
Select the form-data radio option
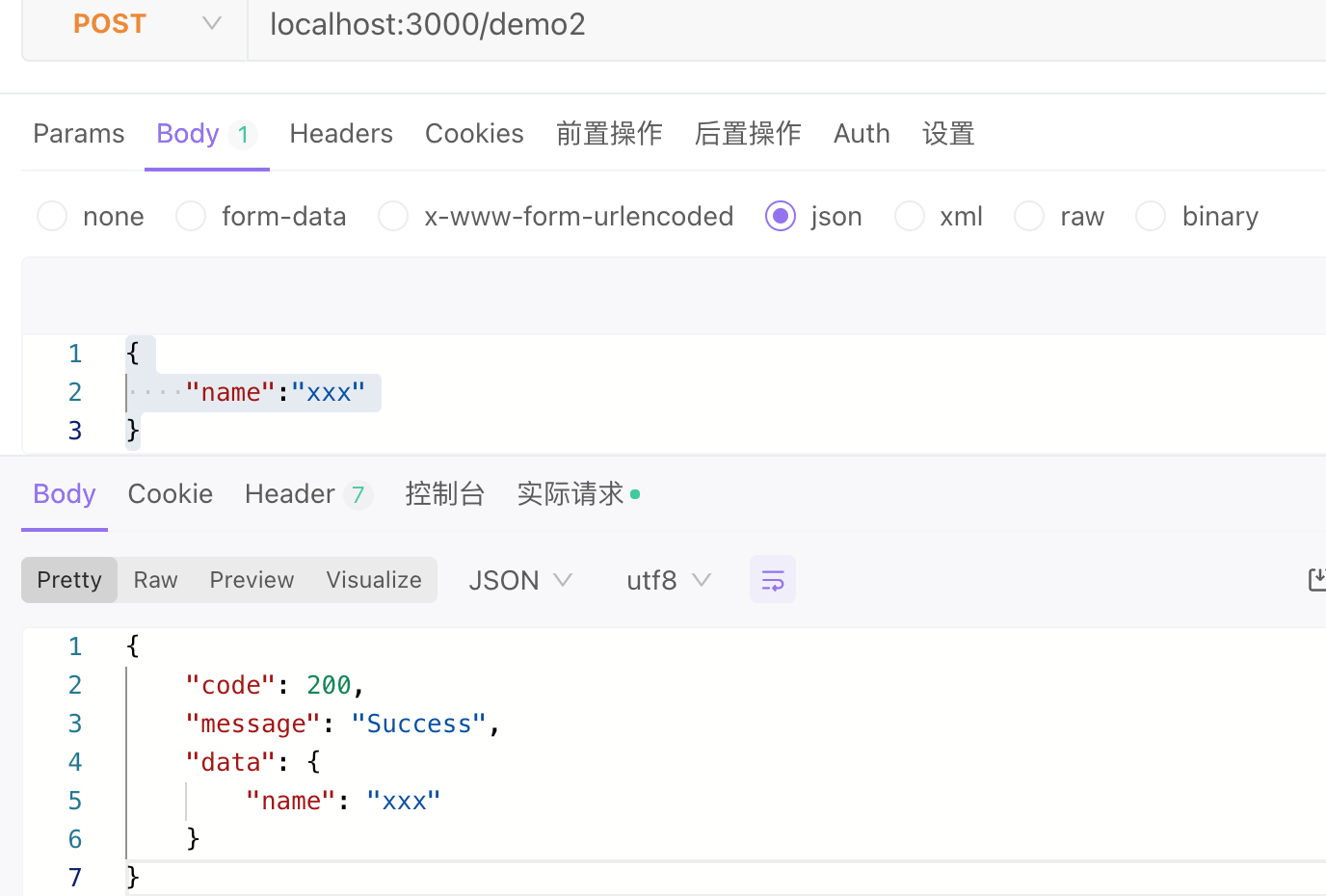191,216
